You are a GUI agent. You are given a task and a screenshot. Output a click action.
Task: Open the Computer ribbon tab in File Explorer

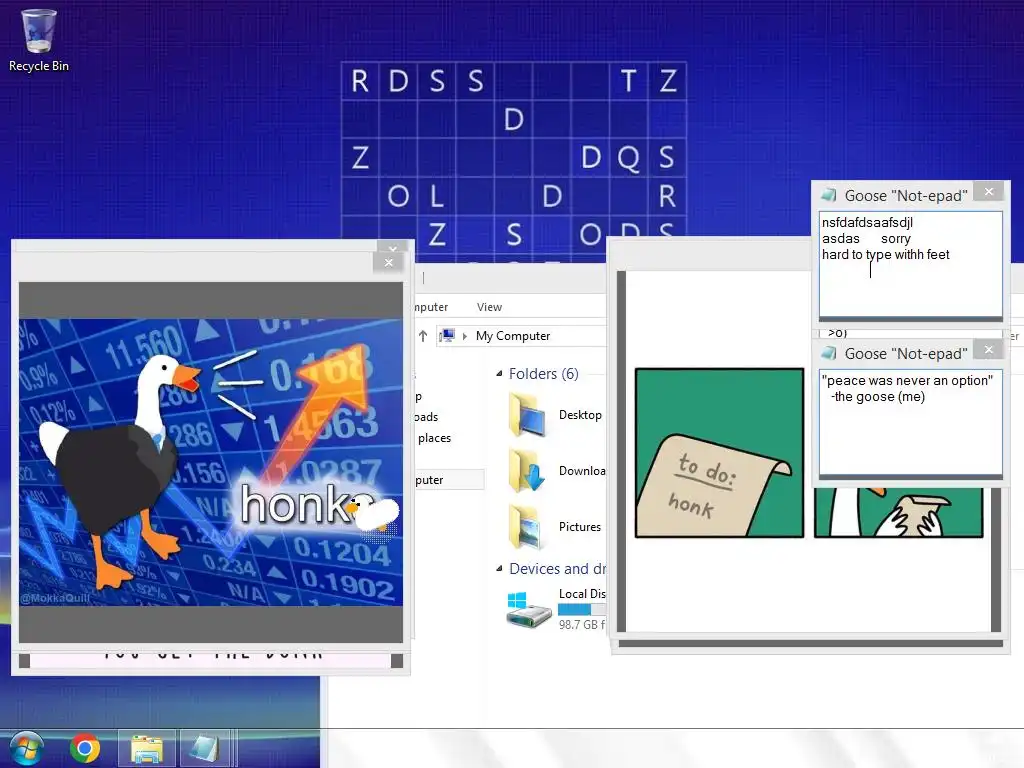point(431,307)
